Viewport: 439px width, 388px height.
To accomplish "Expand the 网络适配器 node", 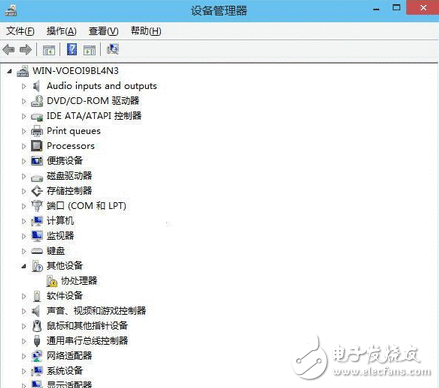I will [x=24, y=356].
